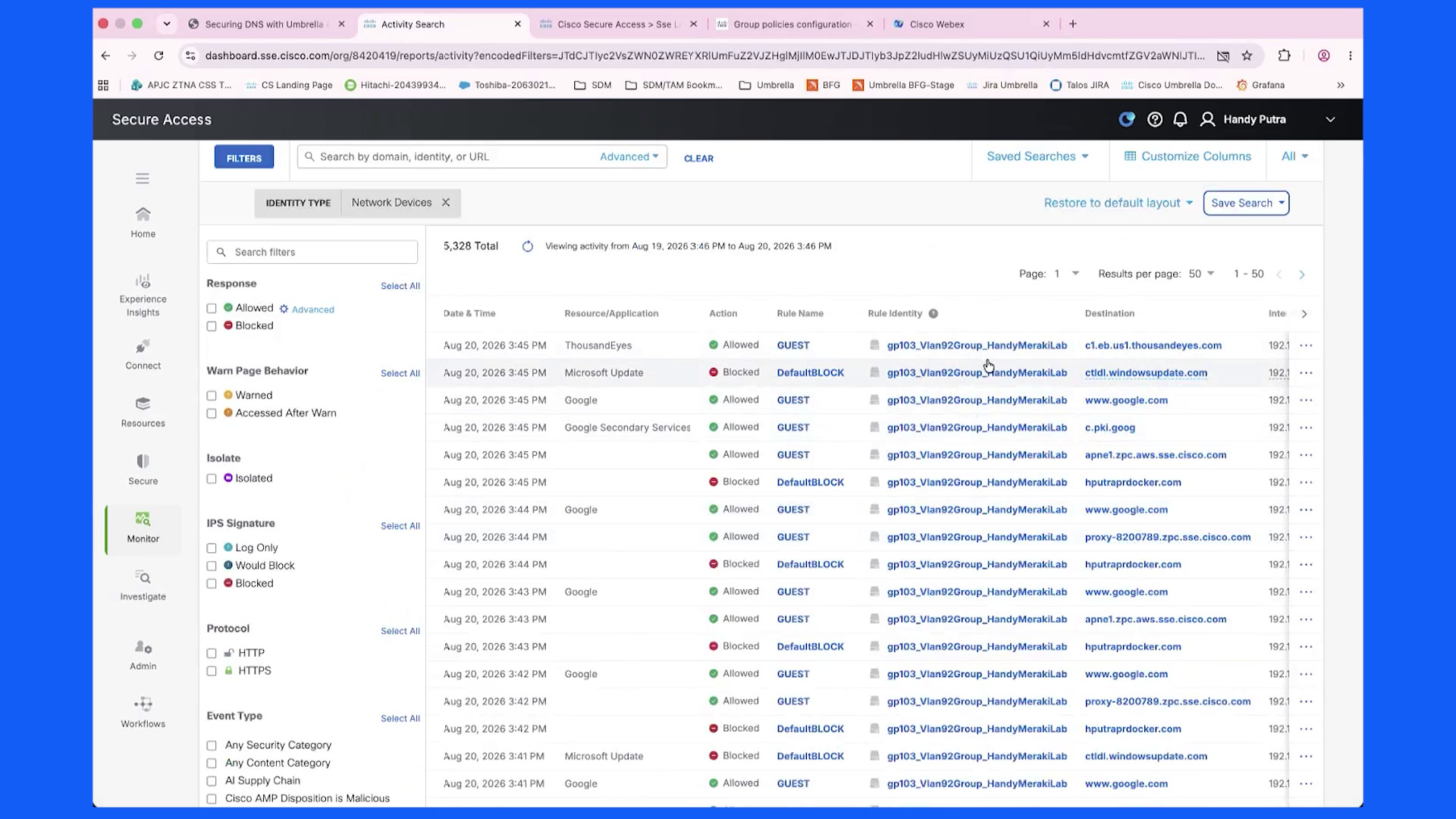This screenshot has height=819, width=1456.
Task: Open the Results per page dropdown
Action: click(x=1201, y=274)
